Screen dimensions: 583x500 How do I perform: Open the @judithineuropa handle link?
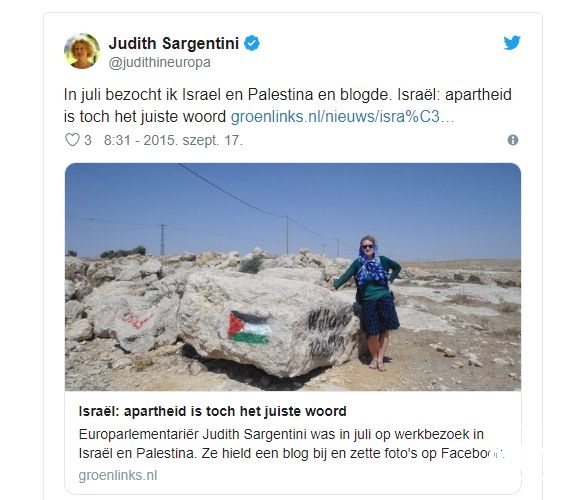pos(160,62)
